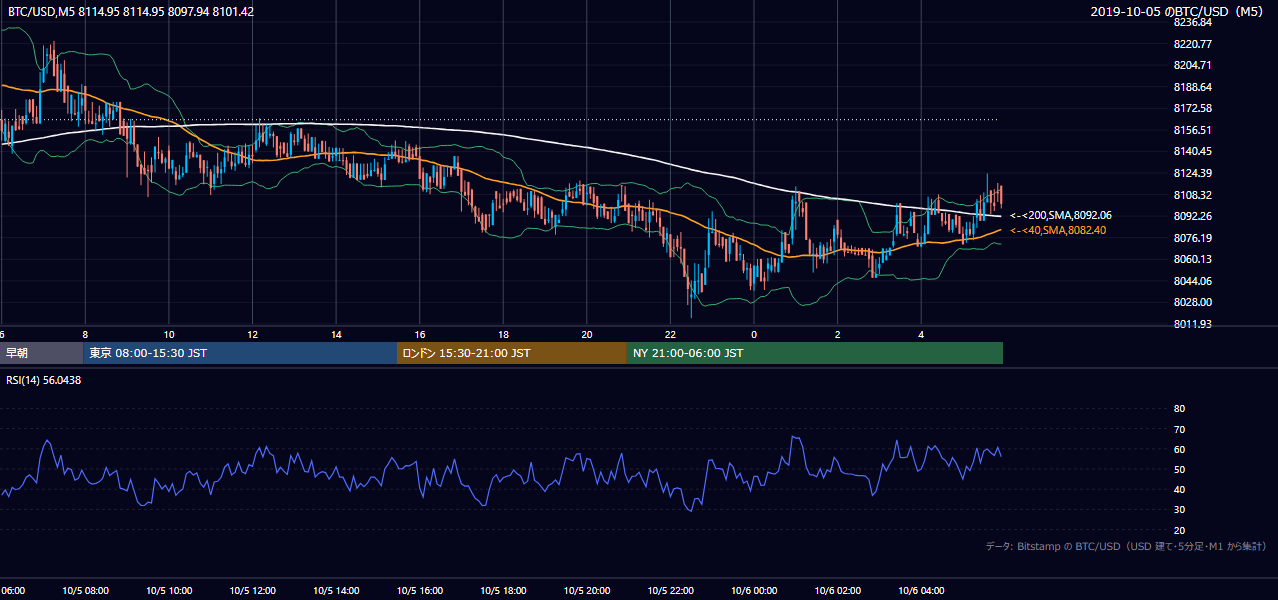This screenshot has width=1278, height=600.
Task: Select the ロンドン 15:30-21:00 JST session bar
Action: point(512,353)
